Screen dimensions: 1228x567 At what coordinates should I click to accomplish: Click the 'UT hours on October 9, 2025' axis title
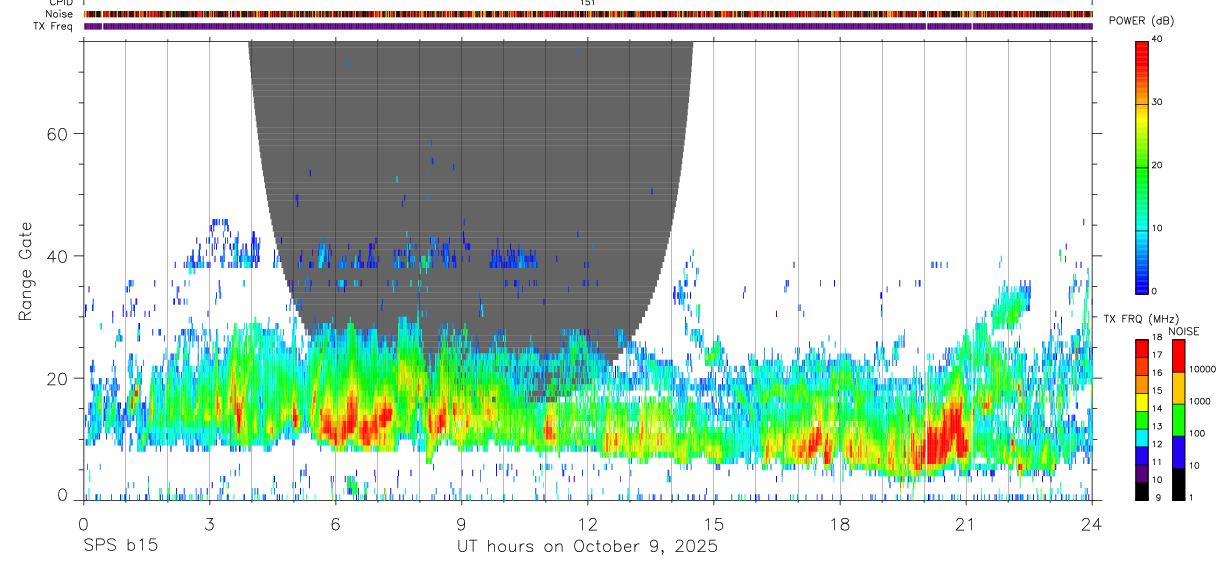(587, 547)
